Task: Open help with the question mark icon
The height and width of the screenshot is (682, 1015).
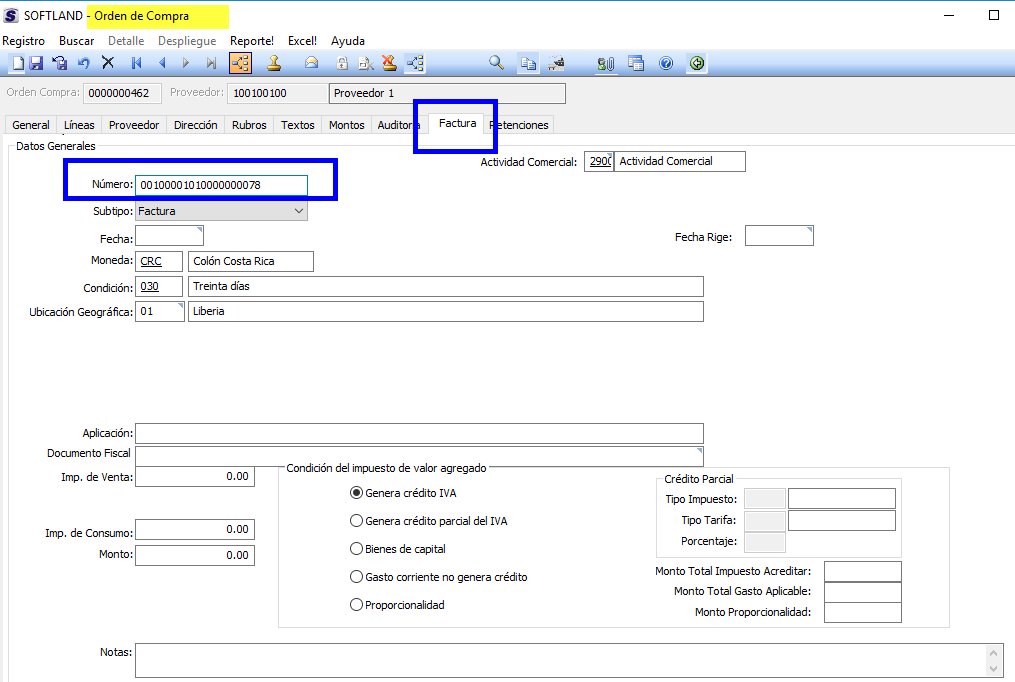Action: pyautogui.click(x=666, y=63)
